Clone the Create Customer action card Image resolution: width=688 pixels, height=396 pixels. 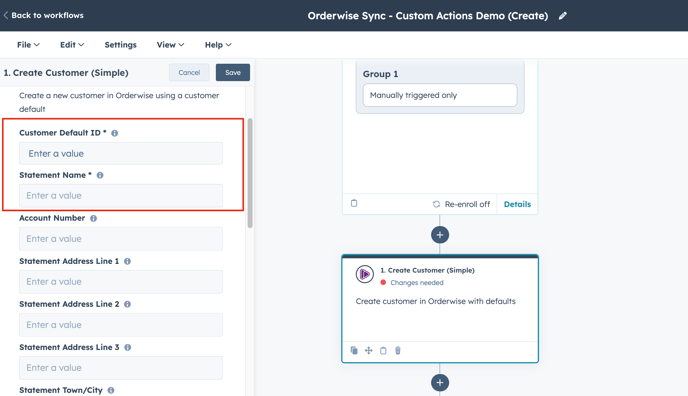[354, 350]
